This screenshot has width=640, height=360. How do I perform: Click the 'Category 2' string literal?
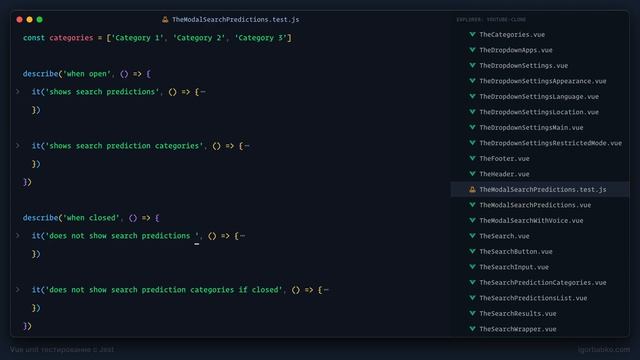[199, 38]
